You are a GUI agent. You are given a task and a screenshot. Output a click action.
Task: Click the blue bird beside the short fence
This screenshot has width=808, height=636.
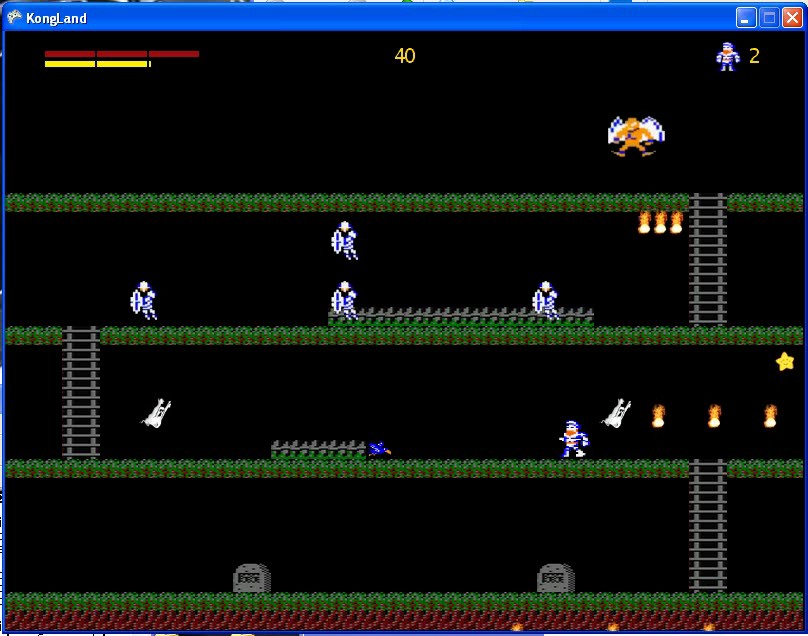(x=379, y=449)
